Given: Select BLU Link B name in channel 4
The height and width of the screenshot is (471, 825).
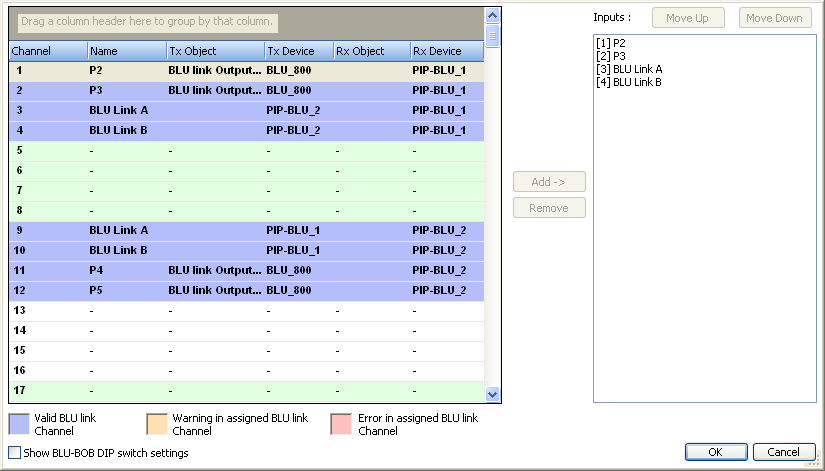Looking at the screenshot, I should click(118, 131).
